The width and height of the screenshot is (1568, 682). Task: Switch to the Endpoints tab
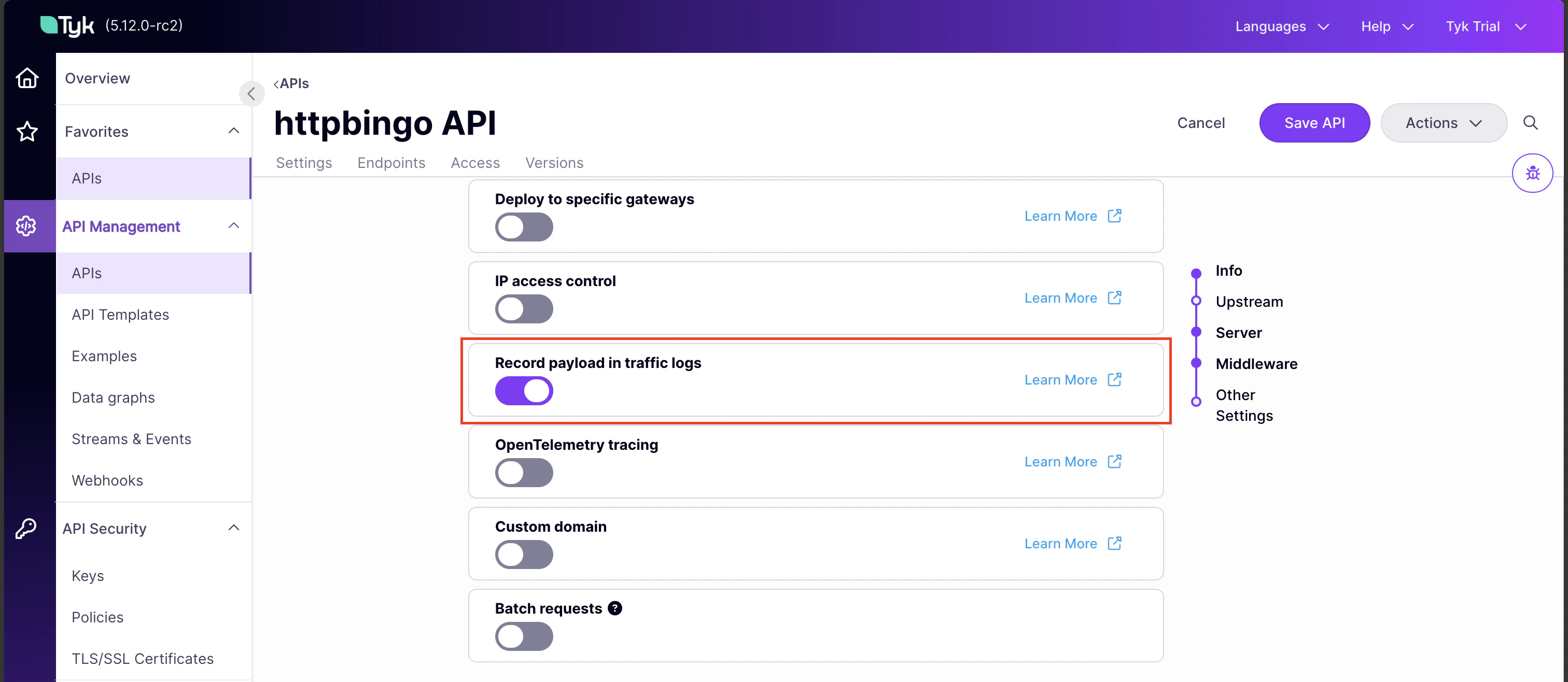[x=391, y=162]
